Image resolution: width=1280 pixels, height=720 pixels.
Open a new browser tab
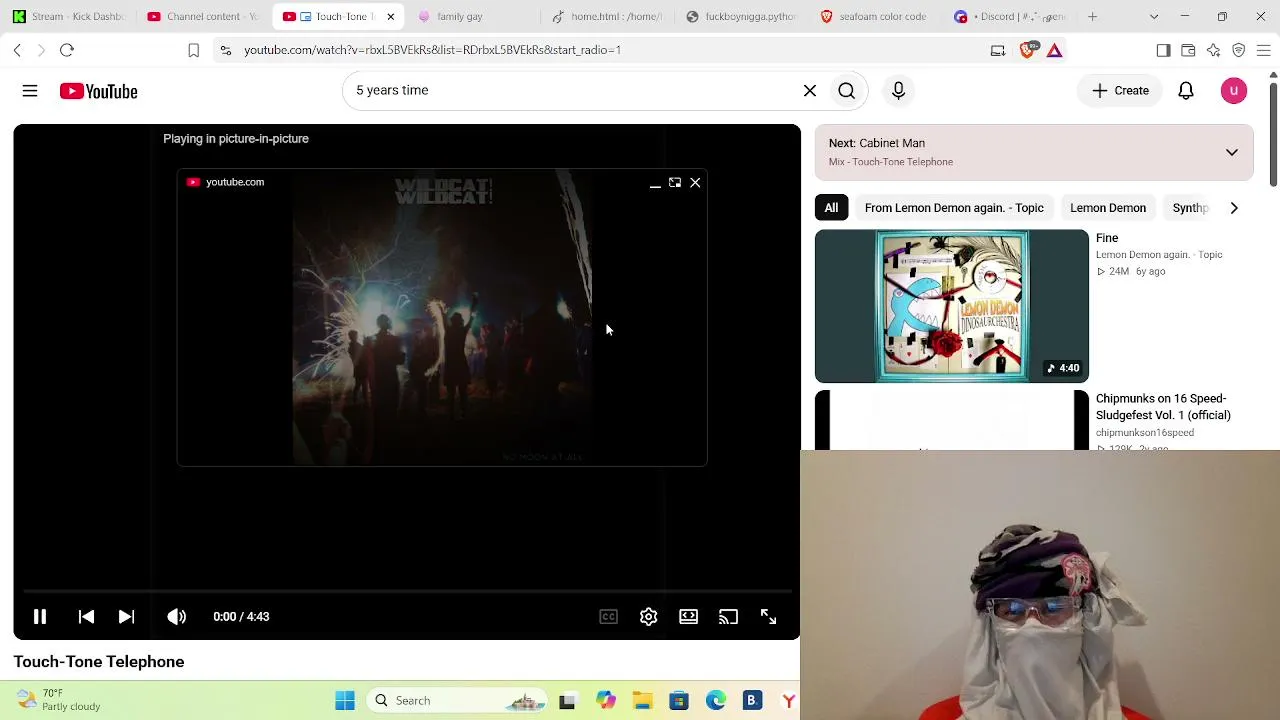point(1092,17)
